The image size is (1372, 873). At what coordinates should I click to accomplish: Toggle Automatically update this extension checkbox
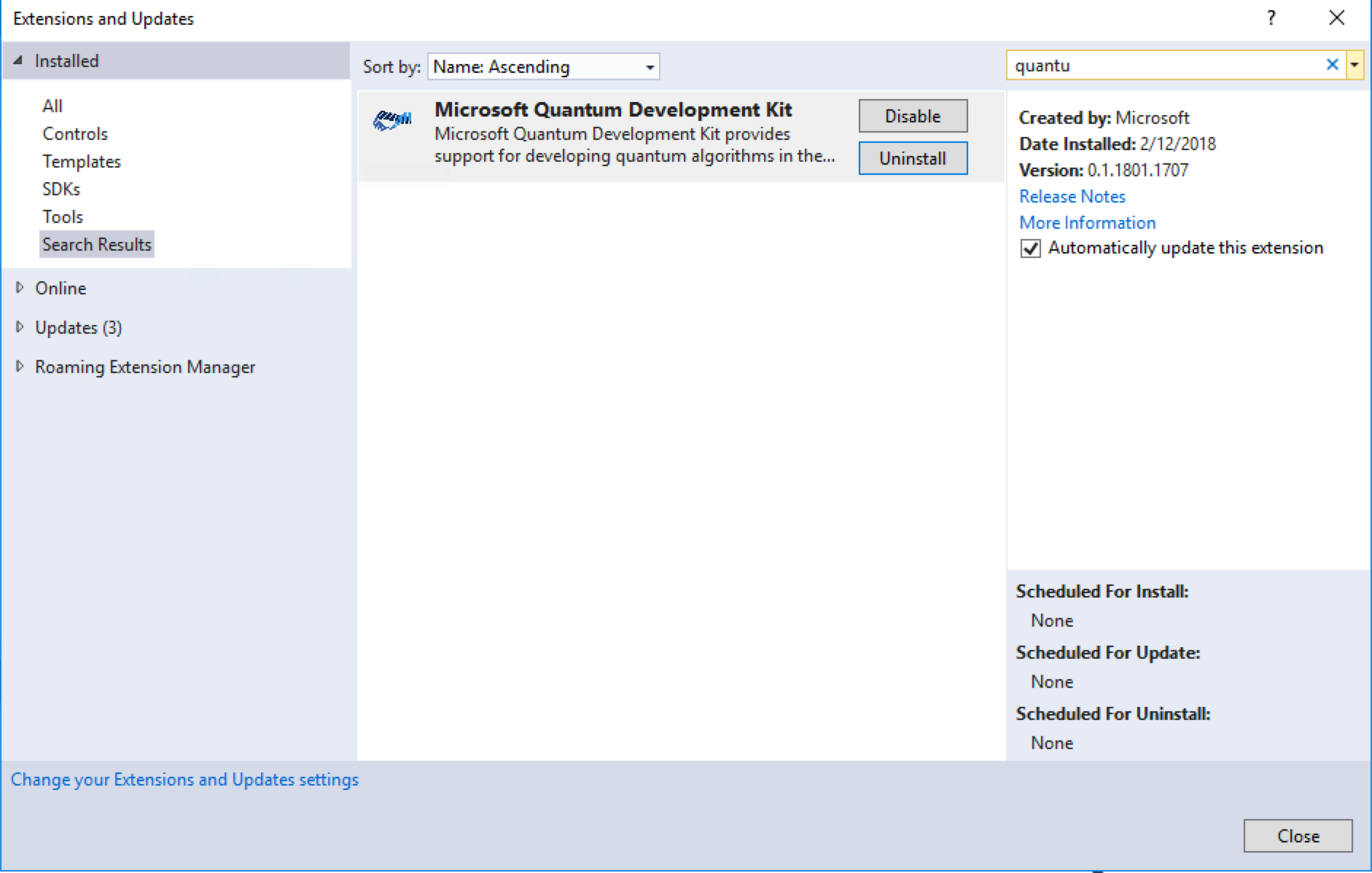point(1030,248)
